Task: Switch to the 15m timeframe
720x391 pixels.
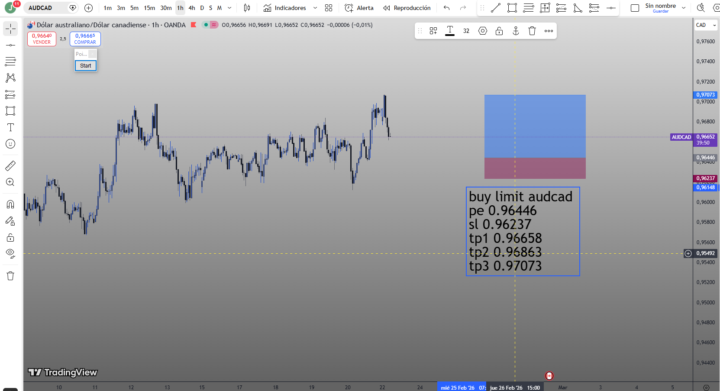Action: coord(149,8)
